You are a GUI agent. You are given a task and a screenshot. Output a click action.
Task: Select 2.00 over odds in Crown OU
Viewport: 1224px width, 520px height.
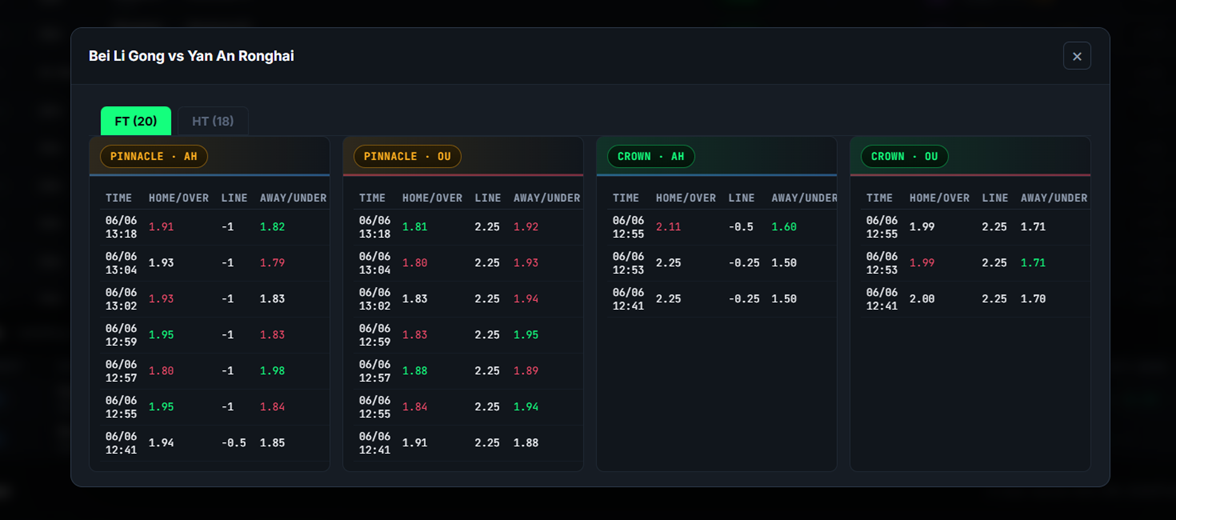[x=922, y=299]
